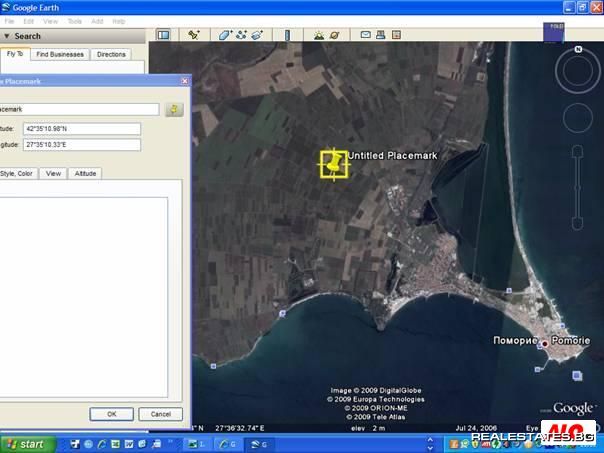Click the red Pomorie place dot

pos(545,344)
